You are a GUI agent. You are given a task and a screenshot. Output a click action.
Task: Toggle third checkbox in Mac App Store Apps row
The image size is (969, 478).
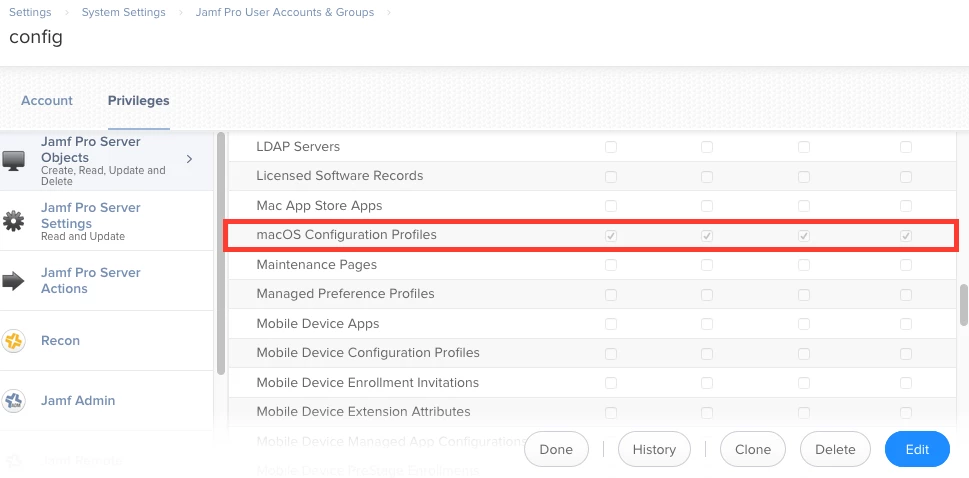click(804, 206)
